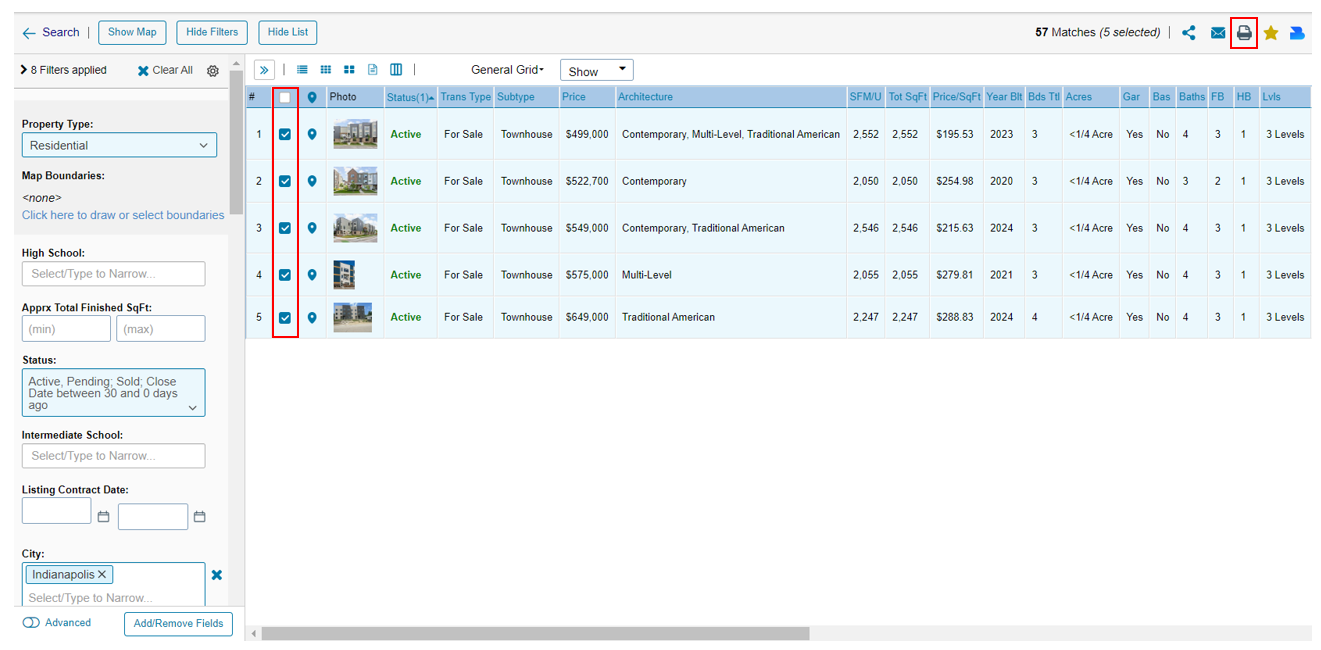The width and height of the screenshot is (1321, 650).
Task: Click the Search link at top left
Action: click(61, 32)
